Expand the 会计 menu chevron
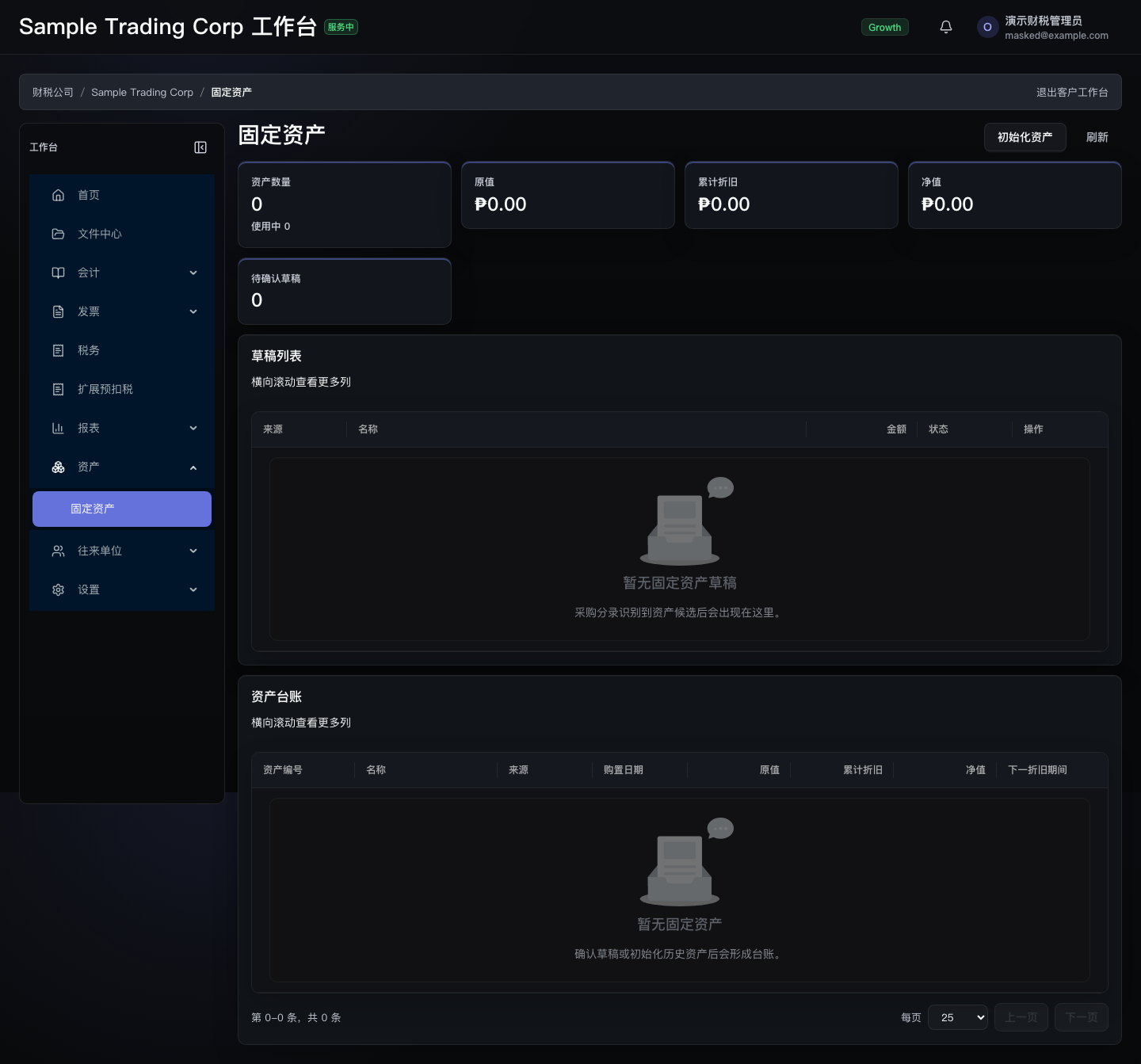The image size is (1141, 1064). coord(193,273)
